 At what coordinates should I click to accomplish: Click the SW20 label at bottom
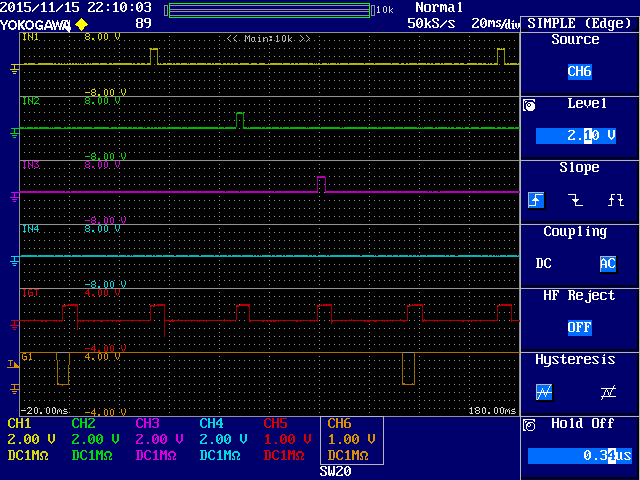[336, 471]
